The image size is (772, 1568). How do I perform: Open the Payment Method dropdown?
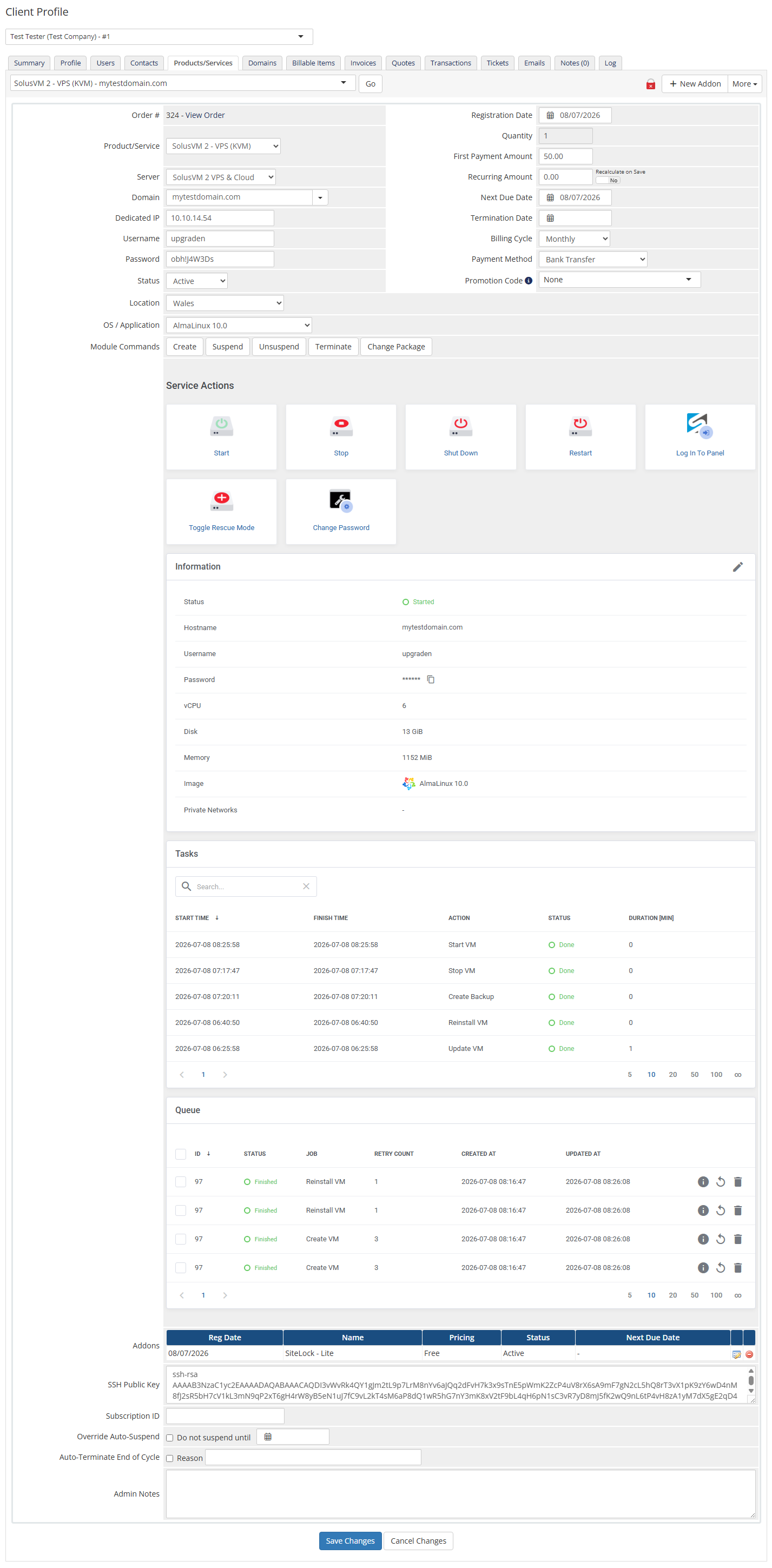coord(592,259)
